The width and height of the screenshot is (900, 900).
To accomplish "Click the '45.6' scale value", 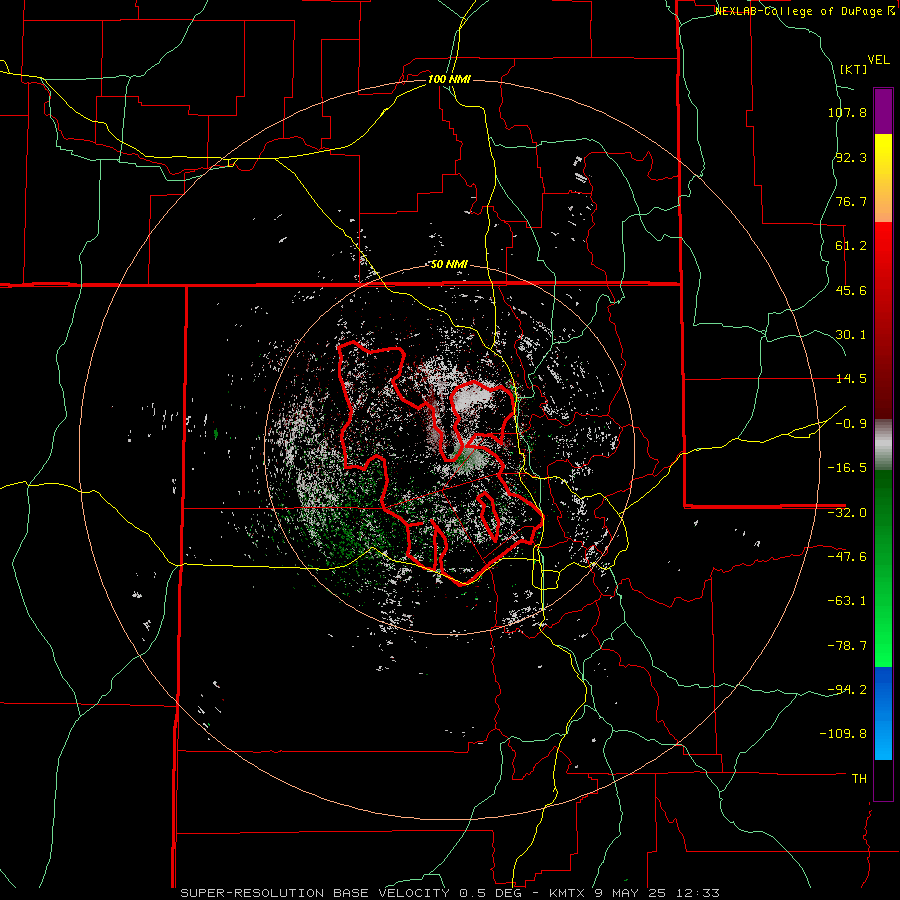I will 851,290.
